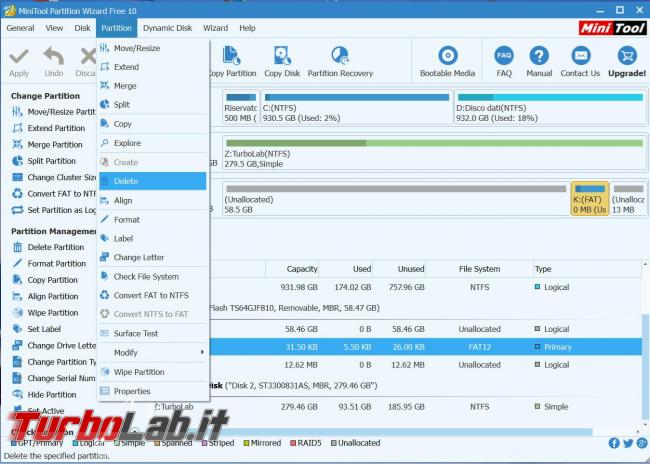Select the 58.5 GB Unallocated block

tap(396, 199)
